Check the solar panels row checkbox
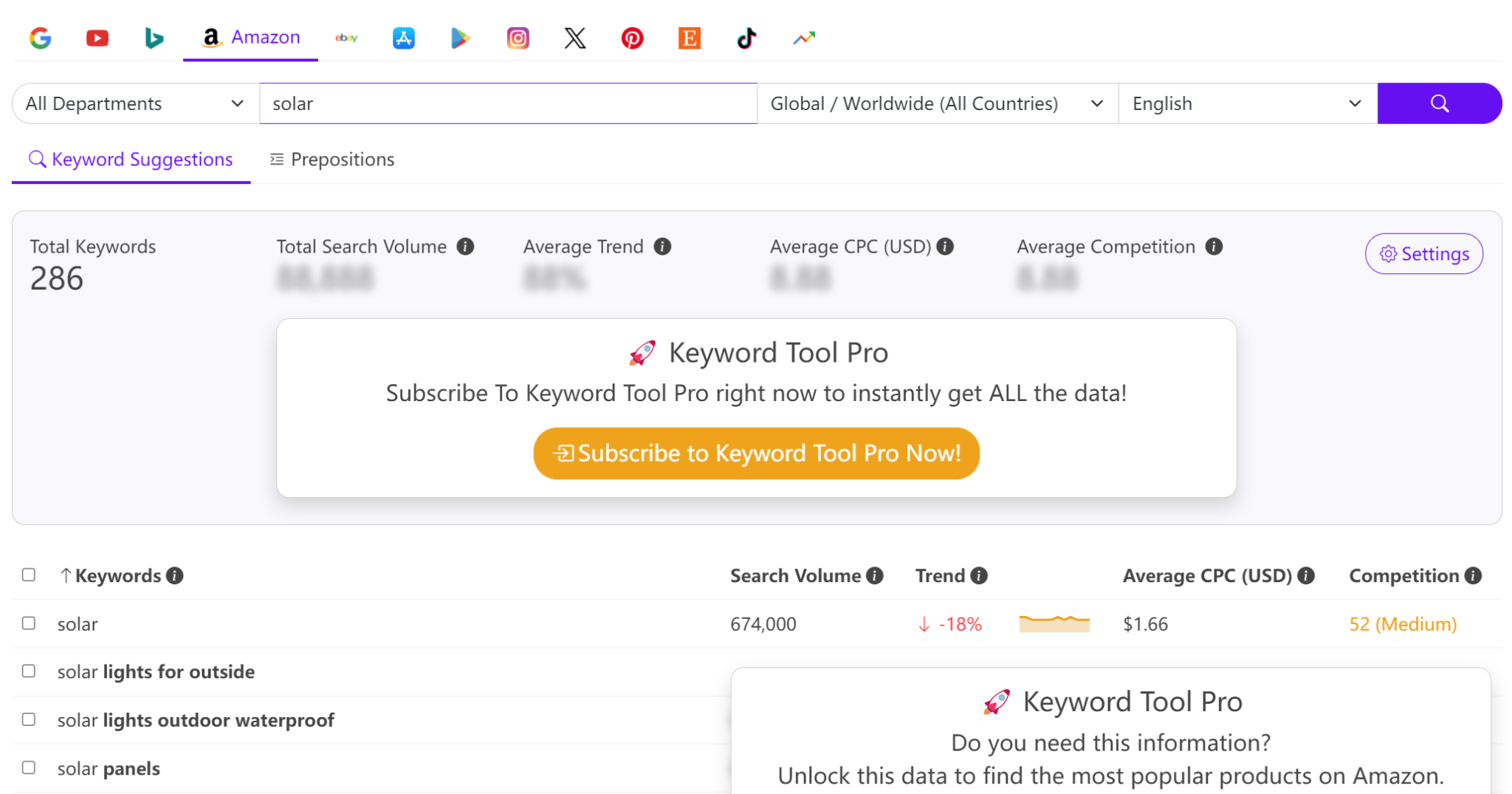The image size is (1512, 794). click(x=29, y=767)
